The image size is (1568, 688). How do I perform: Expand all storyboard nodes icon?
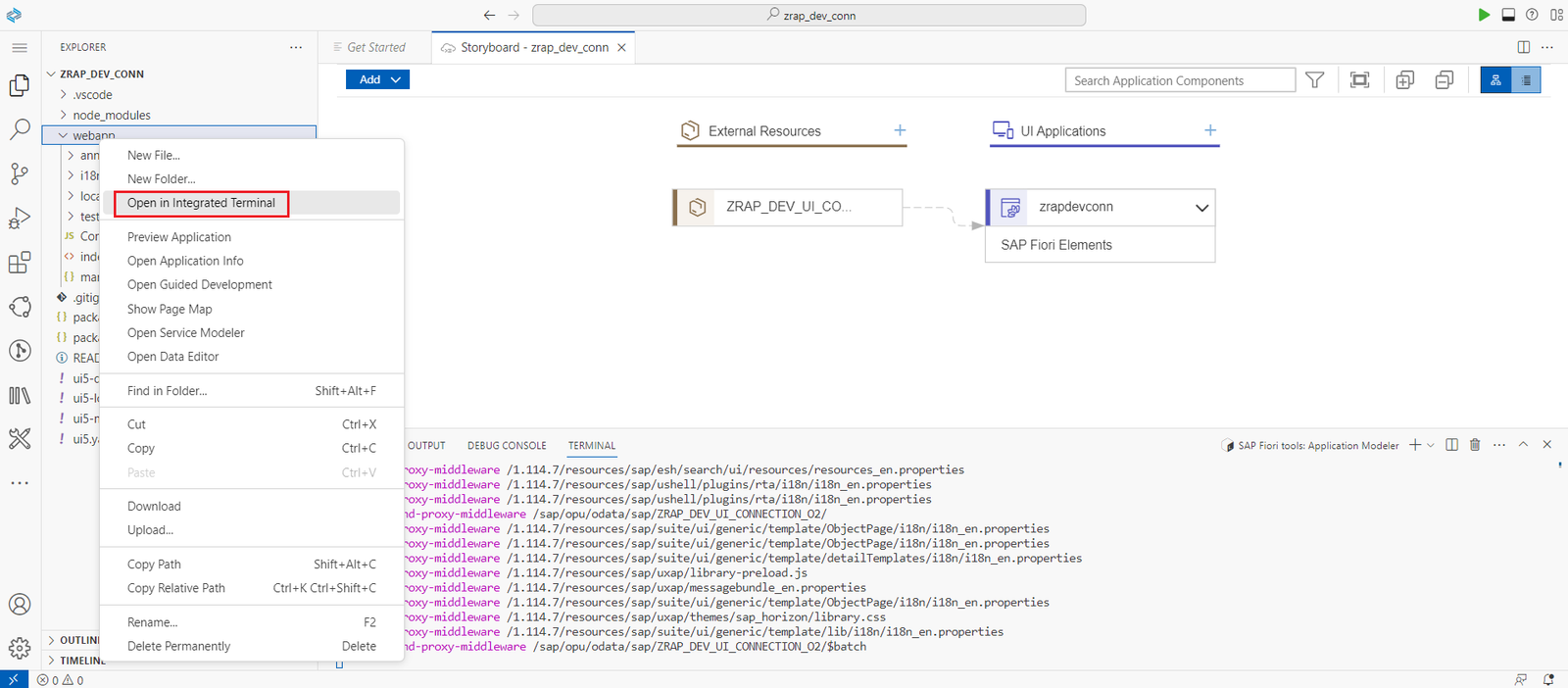pos(1404,80)
